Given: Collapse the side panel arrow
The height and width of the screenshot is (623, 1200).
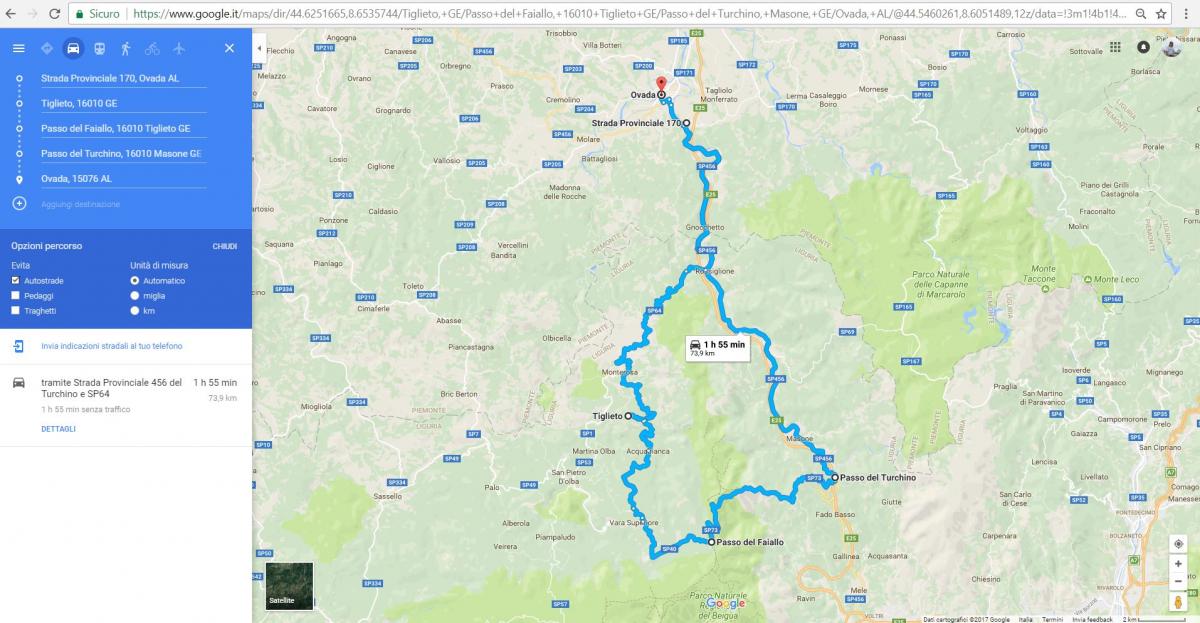Looking at the screenshot, I should point(259,48).
